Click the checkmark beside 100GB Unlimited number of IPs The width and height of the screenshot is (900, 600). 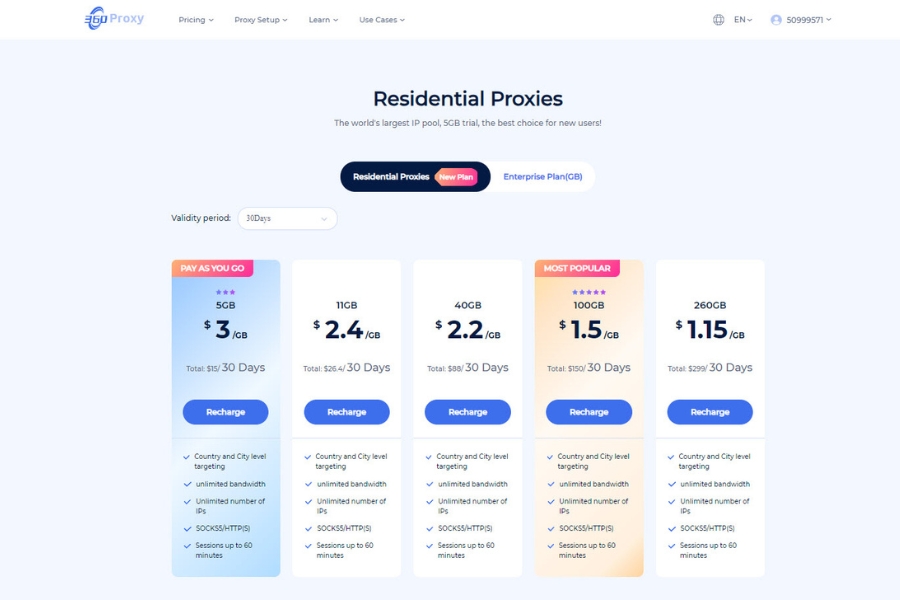pos(550,502)
